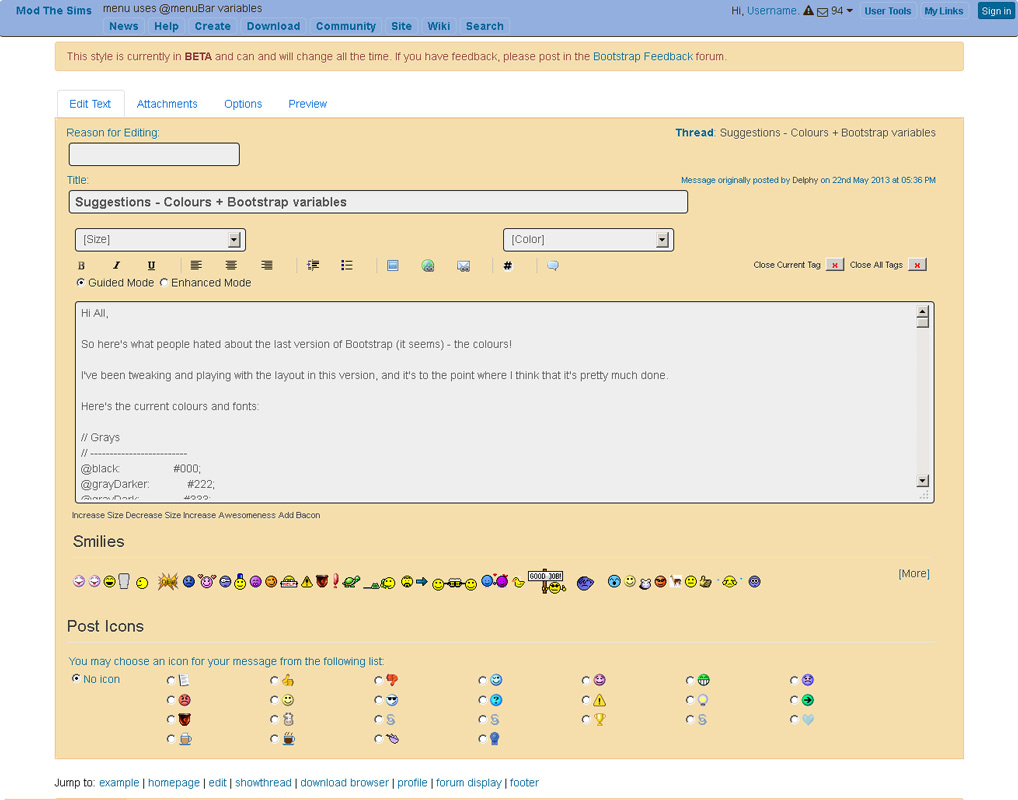Switch to the Attachments tab
Viewport: 1018px width, 800px height.
[x=167, y=103]
